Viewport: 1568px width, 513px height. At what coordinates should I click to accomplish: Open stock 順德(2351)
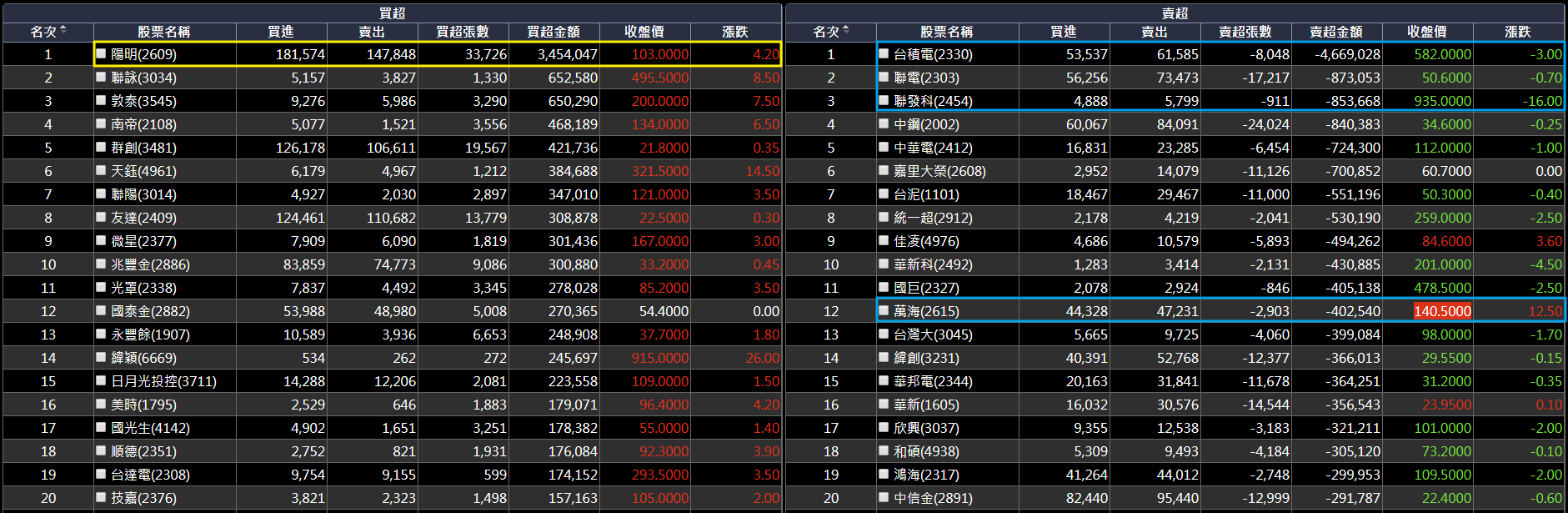(x=143, y=450)
